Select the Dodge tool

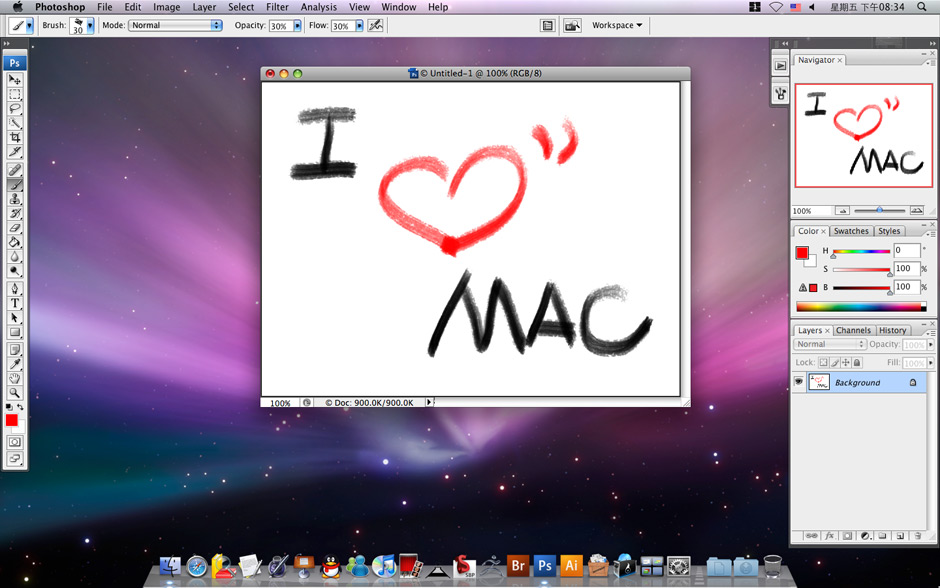tap(14, 271)
